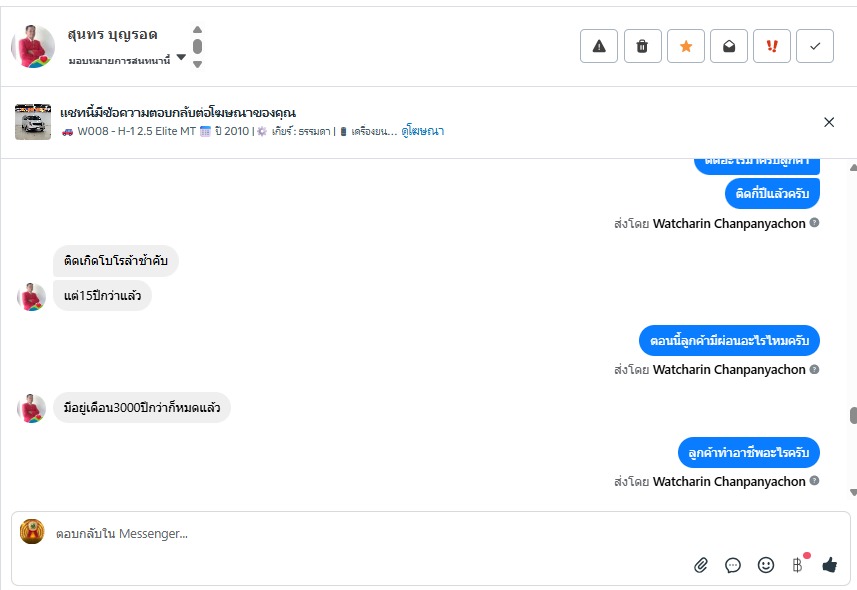Mark conversation done with checkmark button
Image resolution: width=857 pixels, height=590 pixels.
[815, 46]
